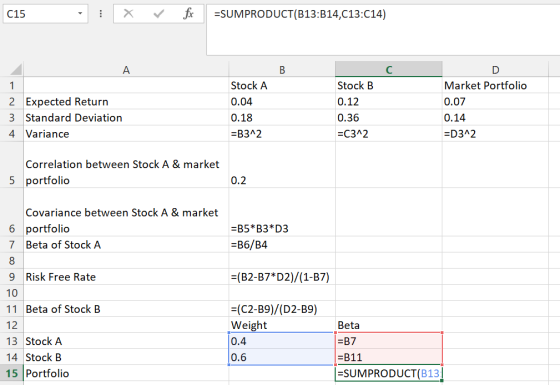The width and height of the screenshot is (560, 385).
Task: Click the 'Correlation between Stock A & market' cell
Action: [x=126, y=165]
